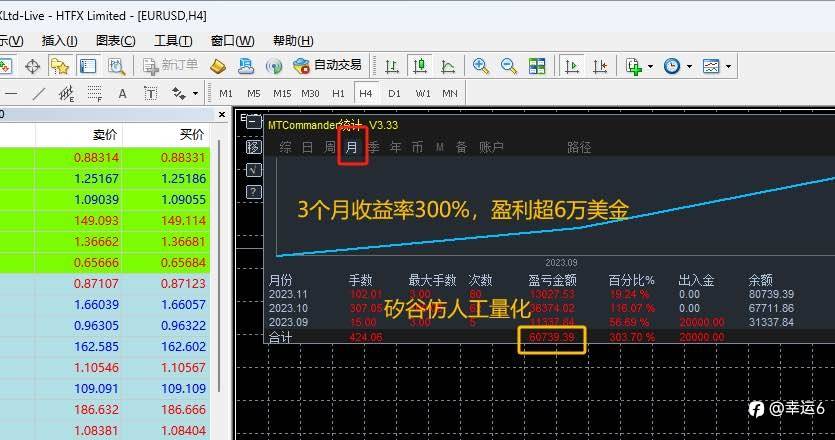
Task: Open the 图表(C) menu
Action: coord(116,40)
